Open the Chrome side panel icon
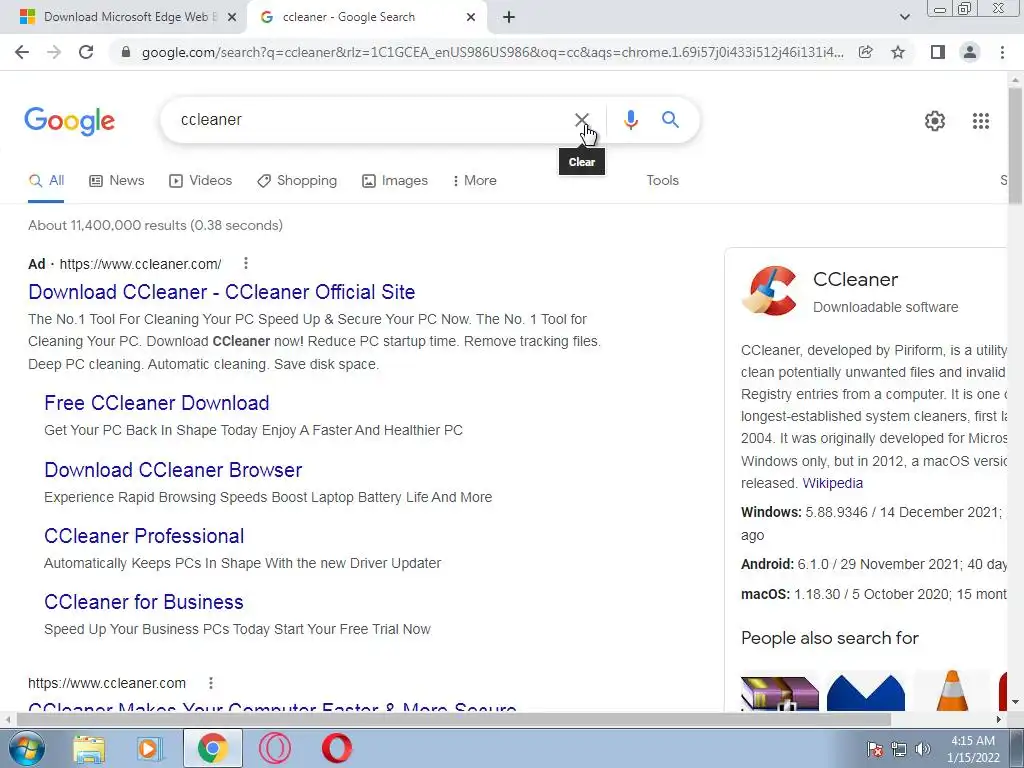Viewport: 1024px width, 768px height. pos(938,52)
